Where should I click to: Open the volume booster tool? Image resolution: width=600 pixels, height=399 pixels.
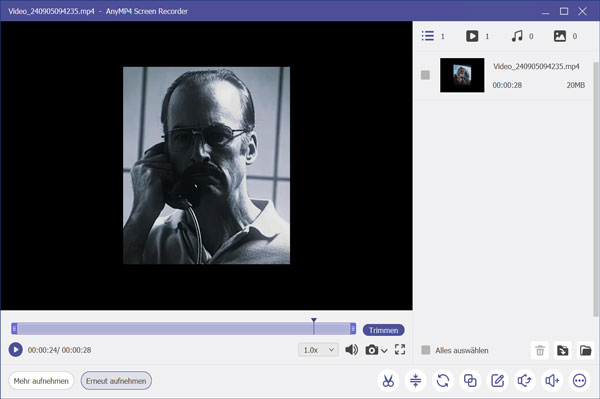pyautogui.click(x=552, y=381)
